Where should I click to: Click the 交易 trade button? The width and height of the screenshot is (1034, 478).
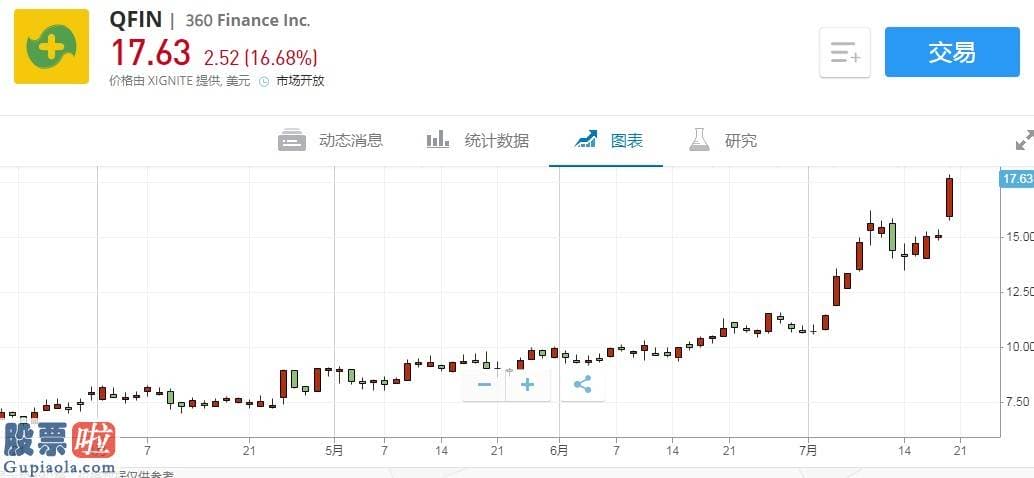point(952,52)
